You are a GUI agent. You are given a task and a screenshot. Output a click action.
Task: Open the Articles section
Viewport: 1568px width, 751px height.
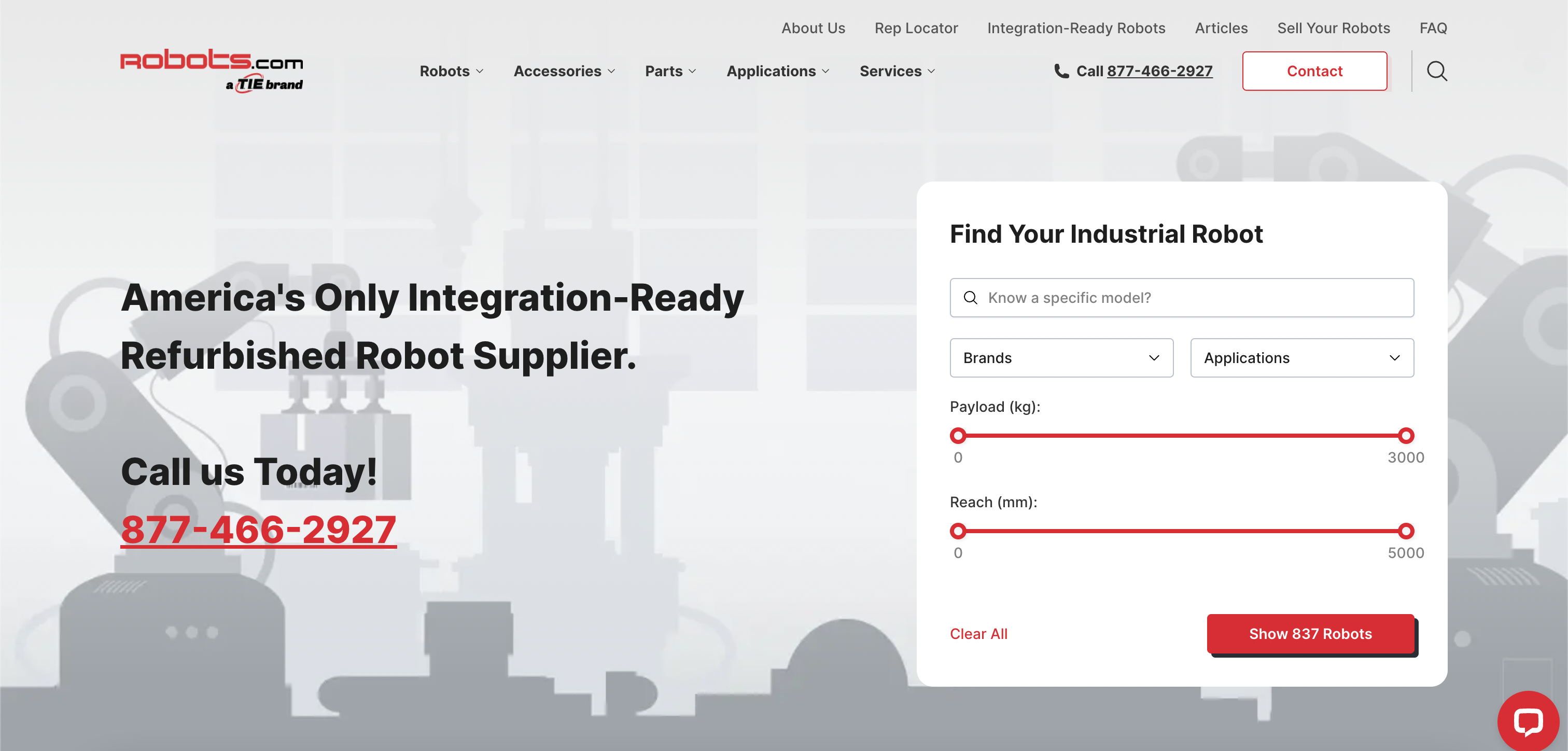coord(1221,28)
